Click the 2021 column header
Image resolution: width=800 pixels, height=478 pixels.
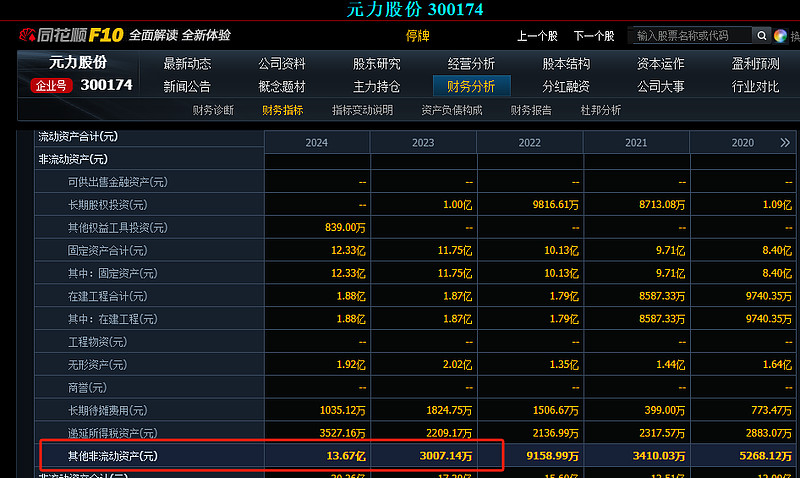point(636,143)
